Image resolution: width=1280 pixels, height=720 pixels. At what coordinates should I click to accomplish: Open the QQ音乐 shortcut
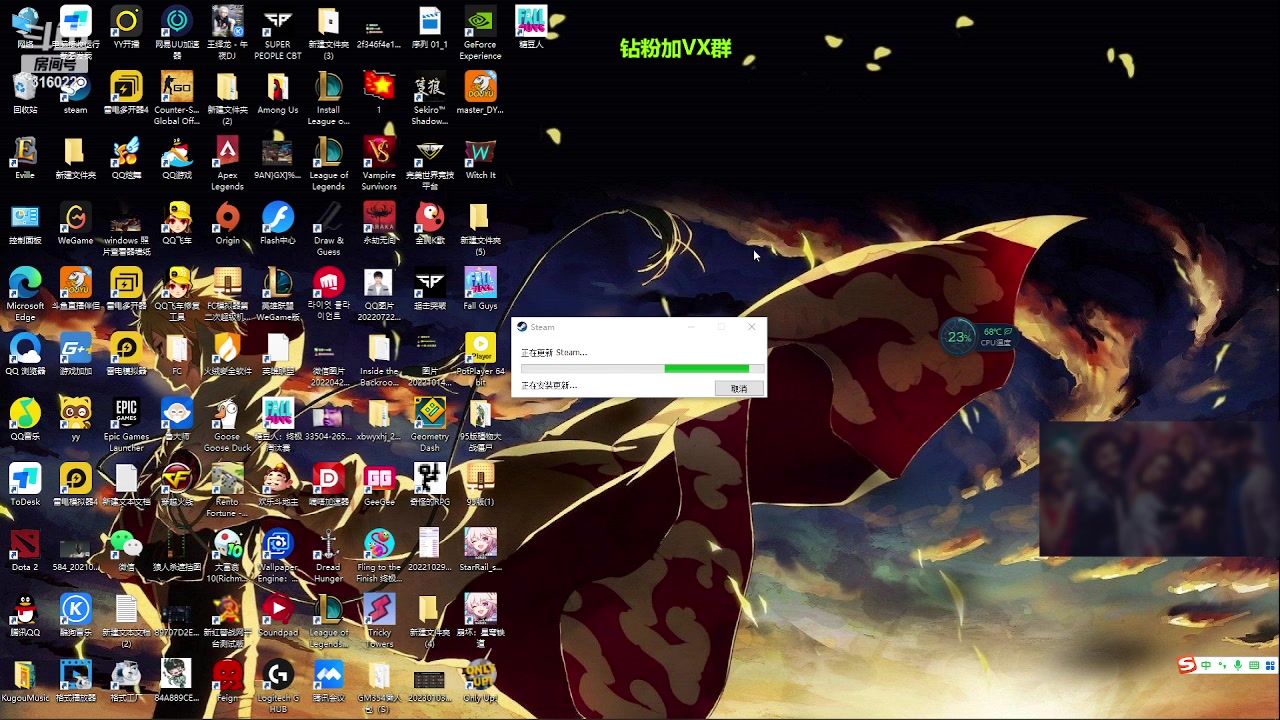tap(25, 420)
